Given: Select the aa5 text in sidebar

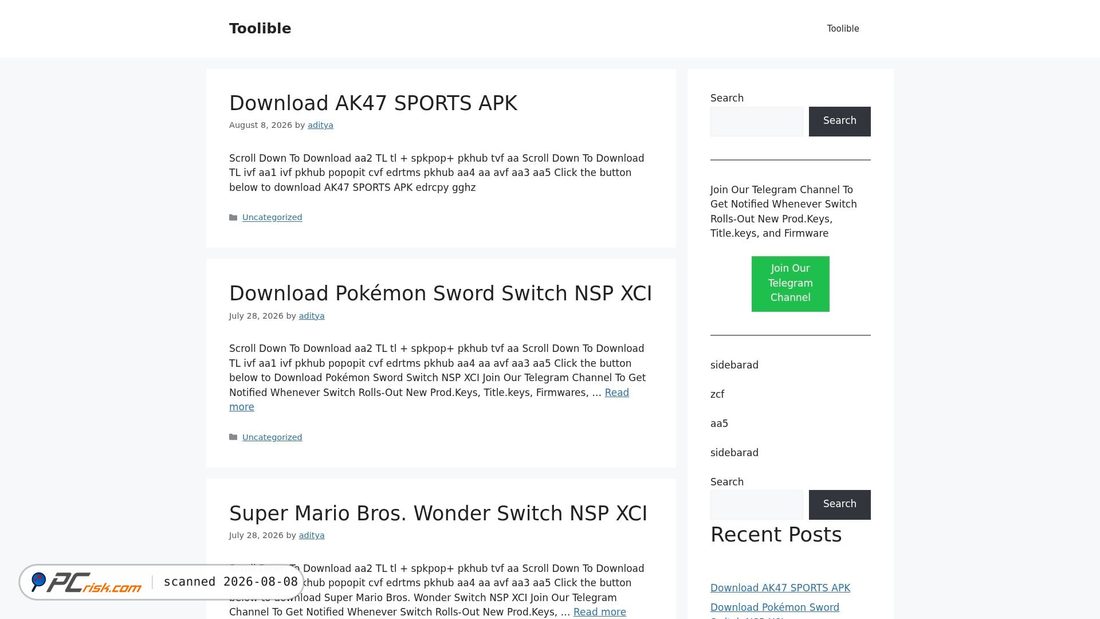Looking at the screenshot, I should click(719, 424).
